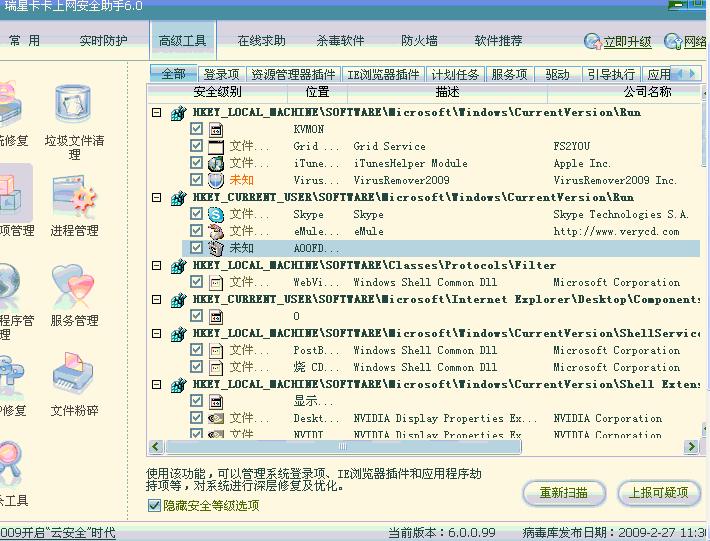Screen dimensions: 710x541
Task: Sort by 安全级别 column header
Action: pyautogui.click(x=217, y=92)
